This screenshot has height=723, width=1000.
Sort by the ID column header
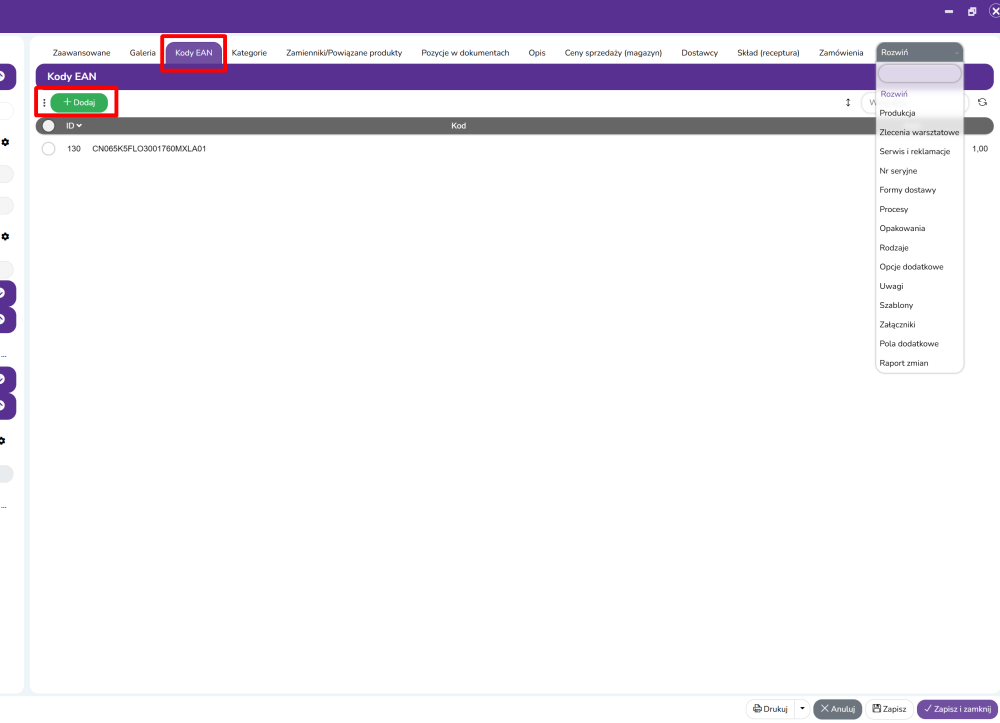tap(74, 126)
